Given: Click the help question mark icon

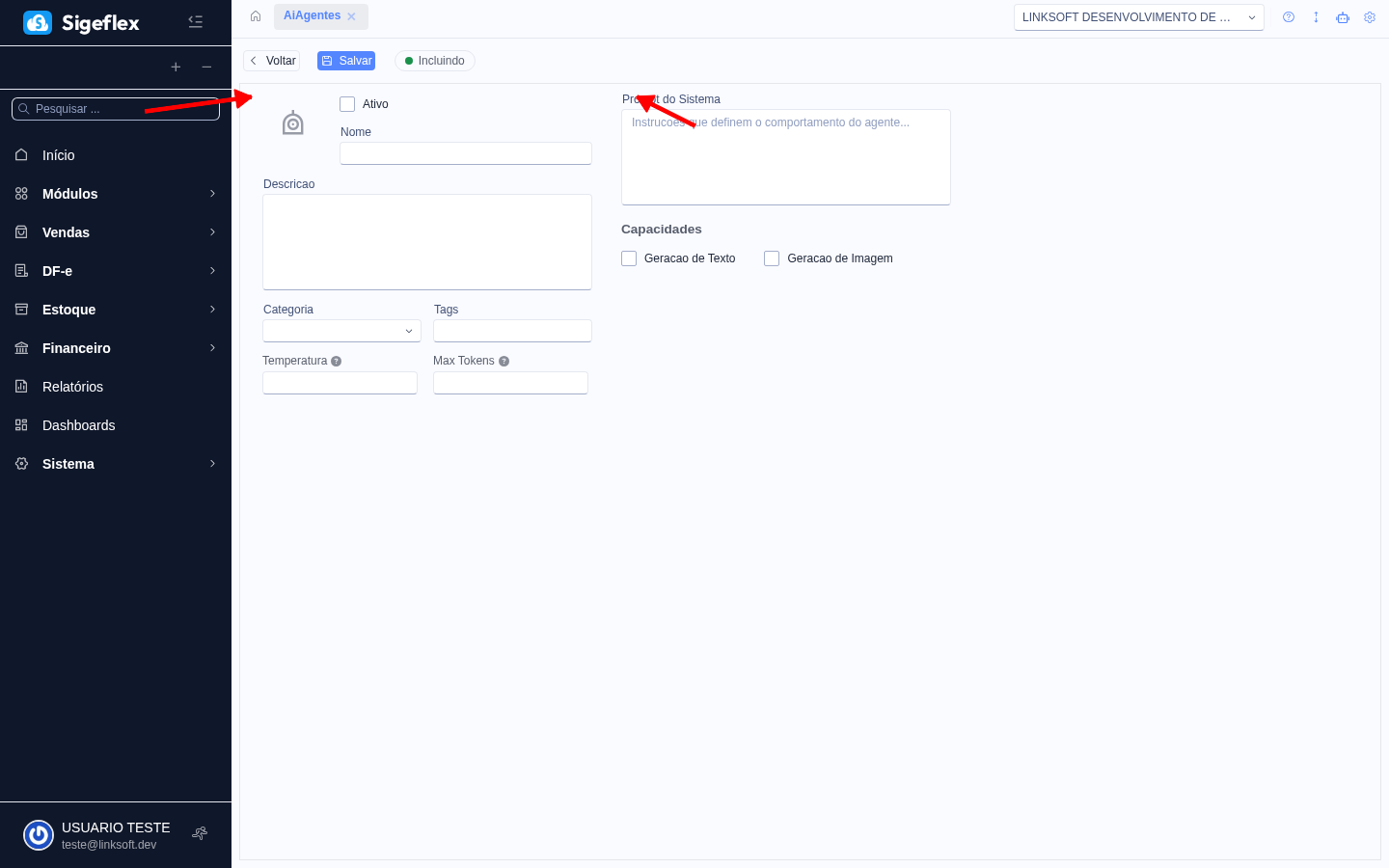Looking at the screenshot, I should coord(1289,17).
